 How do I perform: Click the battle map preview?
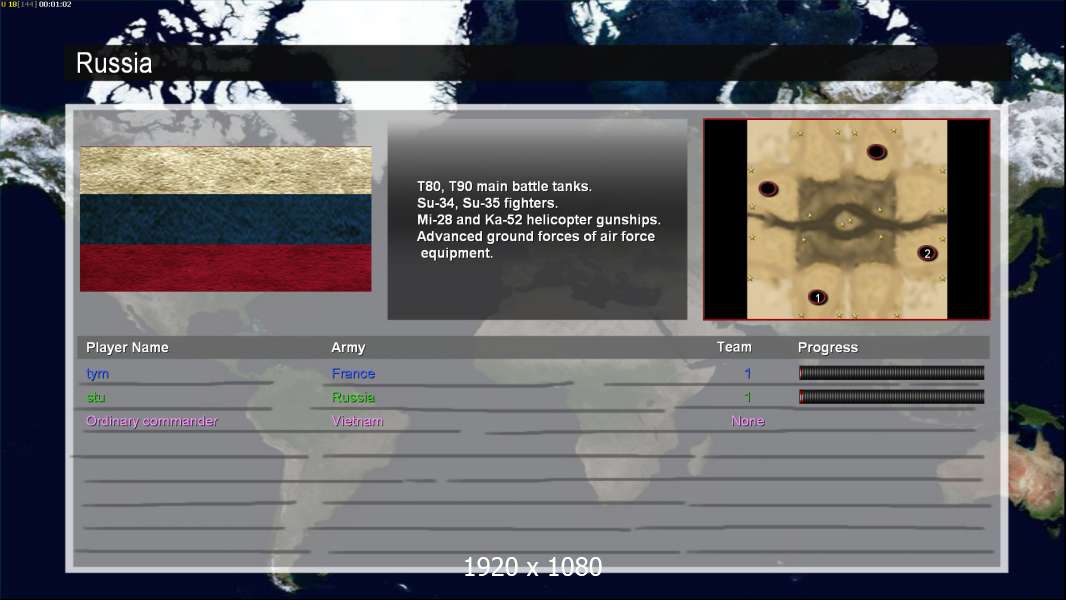pyautogui.click(x=846, y=219)
